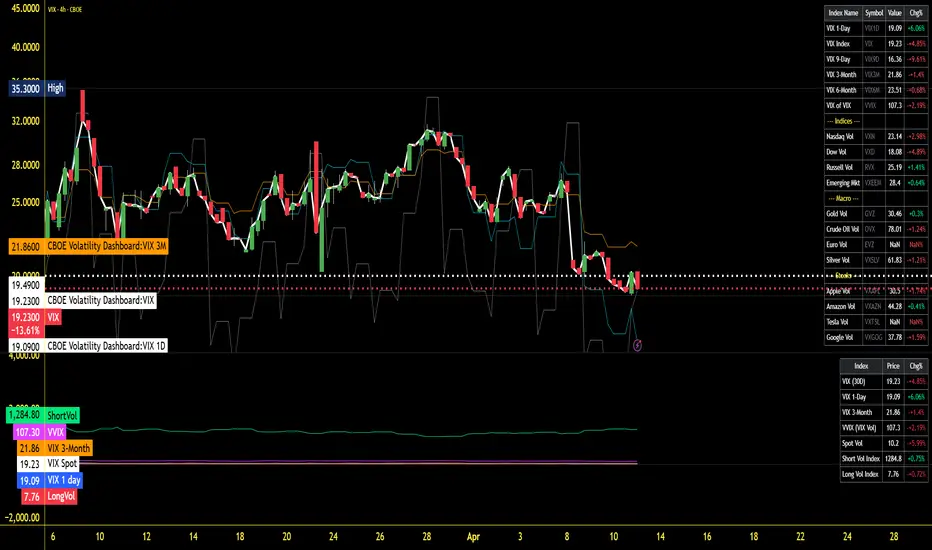Image resolution: width=932 pixels, height=550 pixels.
Task: Click the 'CBOE Volatility Dashboard:VIX 1D' label
Action: 106,346
